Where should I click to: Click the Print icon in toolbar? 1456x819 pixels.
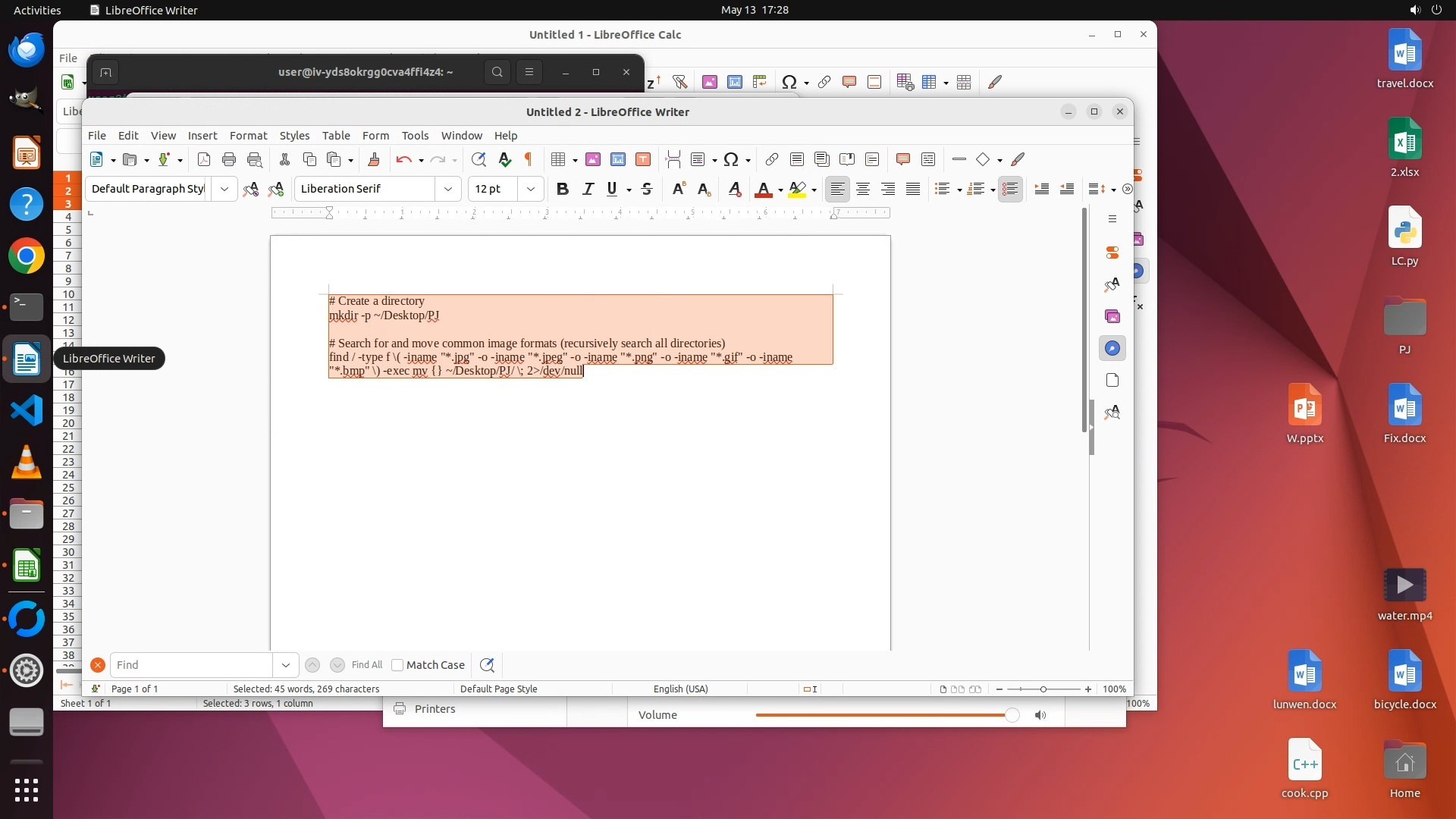(229, 159)
